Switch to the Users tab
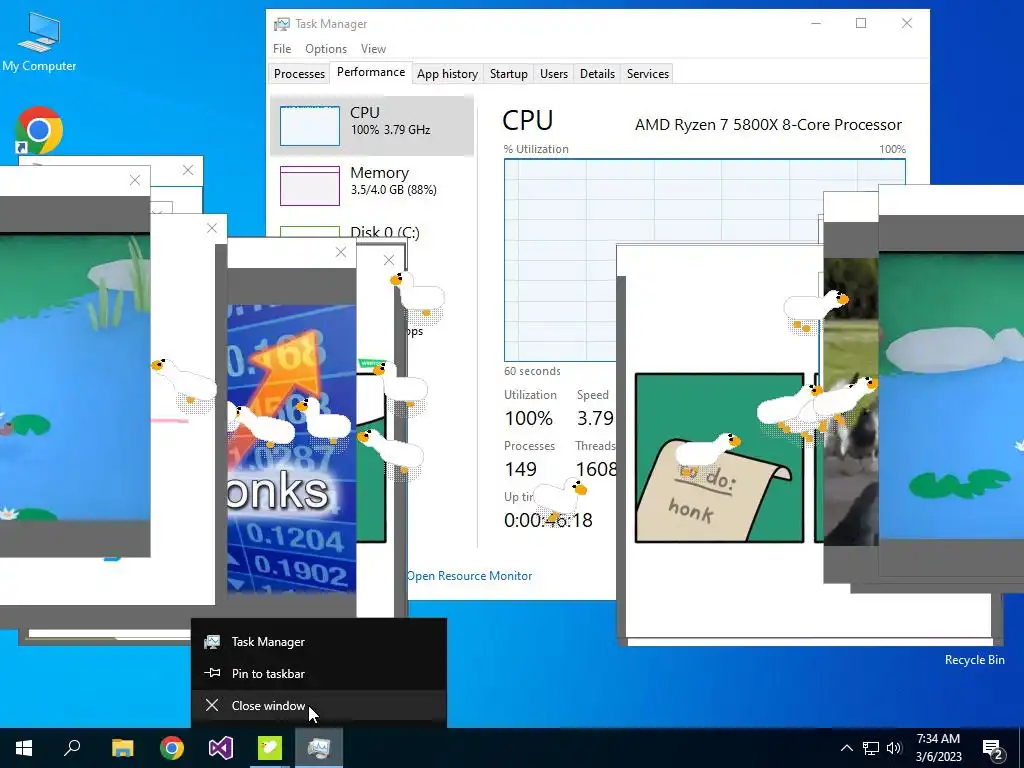 tap(554, 74)
